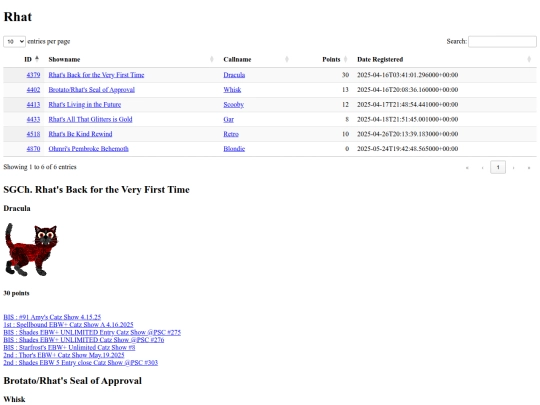Open 2nd Thor's EBW+ Catz Show May.19.2025
The width and height of the screenshot is (540, 405).
pos(64,355)
